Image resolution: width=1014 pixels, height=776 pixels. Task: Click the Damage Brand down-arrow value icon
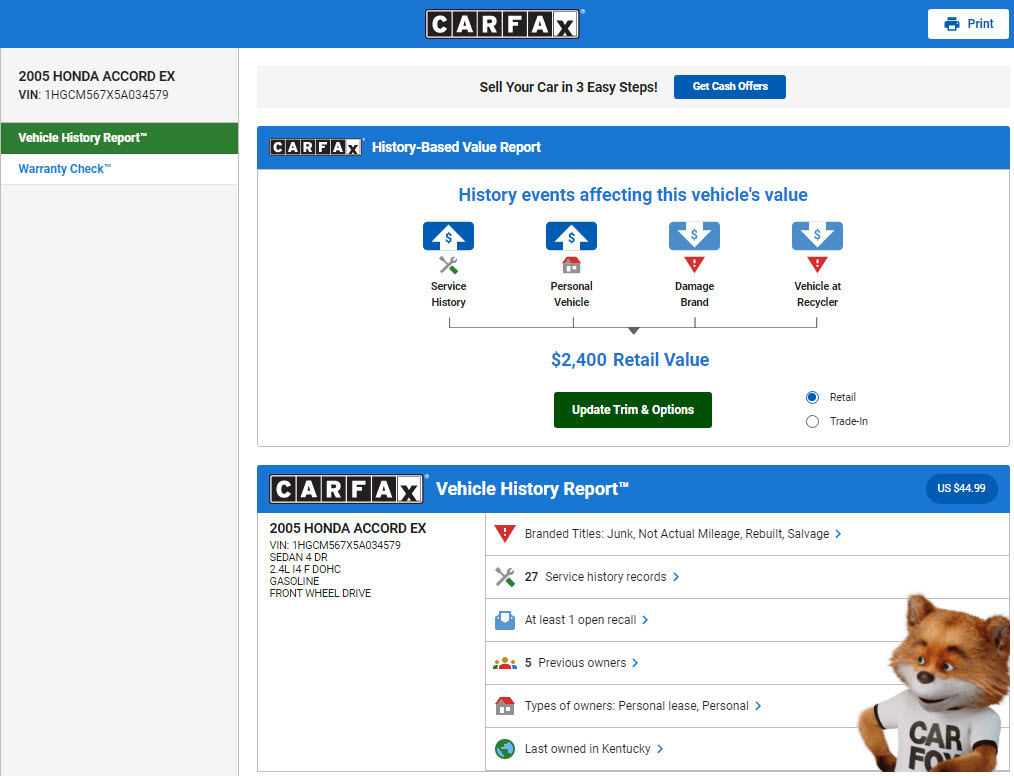pos(694,236)
